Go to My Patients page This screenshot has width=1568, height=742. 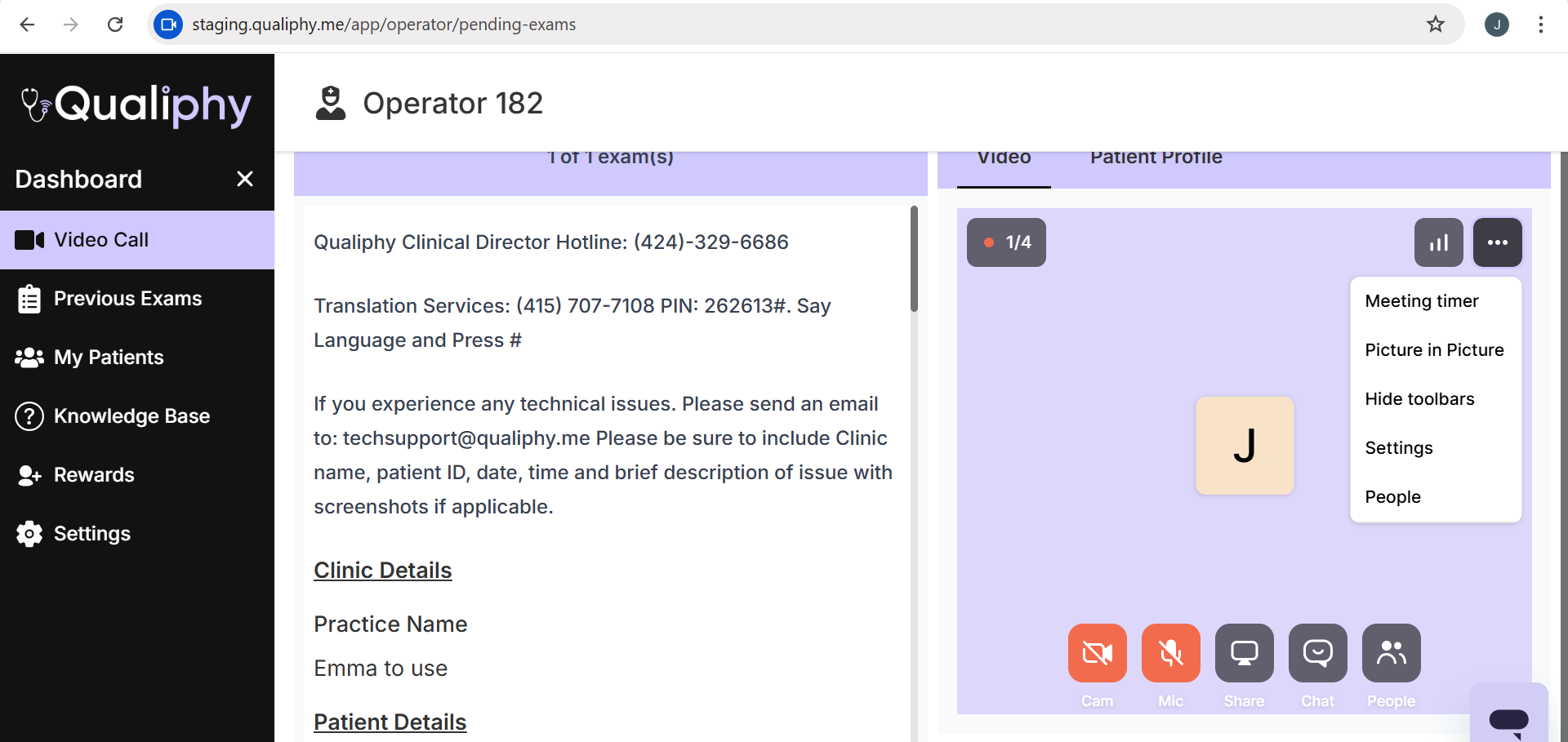pos(109,358)
